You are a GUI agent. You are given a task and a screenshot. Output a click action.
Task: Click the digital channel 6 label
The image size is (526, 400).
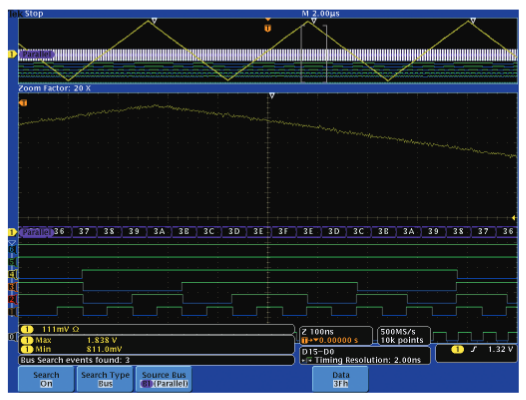pyautogui.click(x=12, y=249)
